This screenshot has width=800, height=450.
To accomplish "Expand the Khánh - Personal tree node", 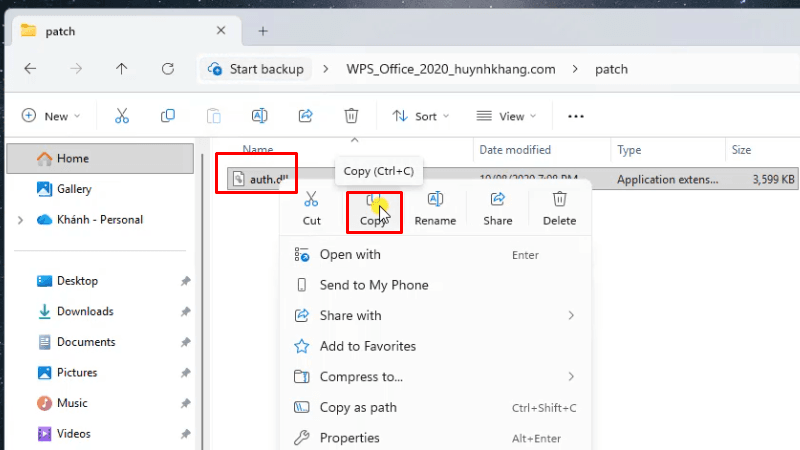I will pyautogui.click(x=20, y=220).
